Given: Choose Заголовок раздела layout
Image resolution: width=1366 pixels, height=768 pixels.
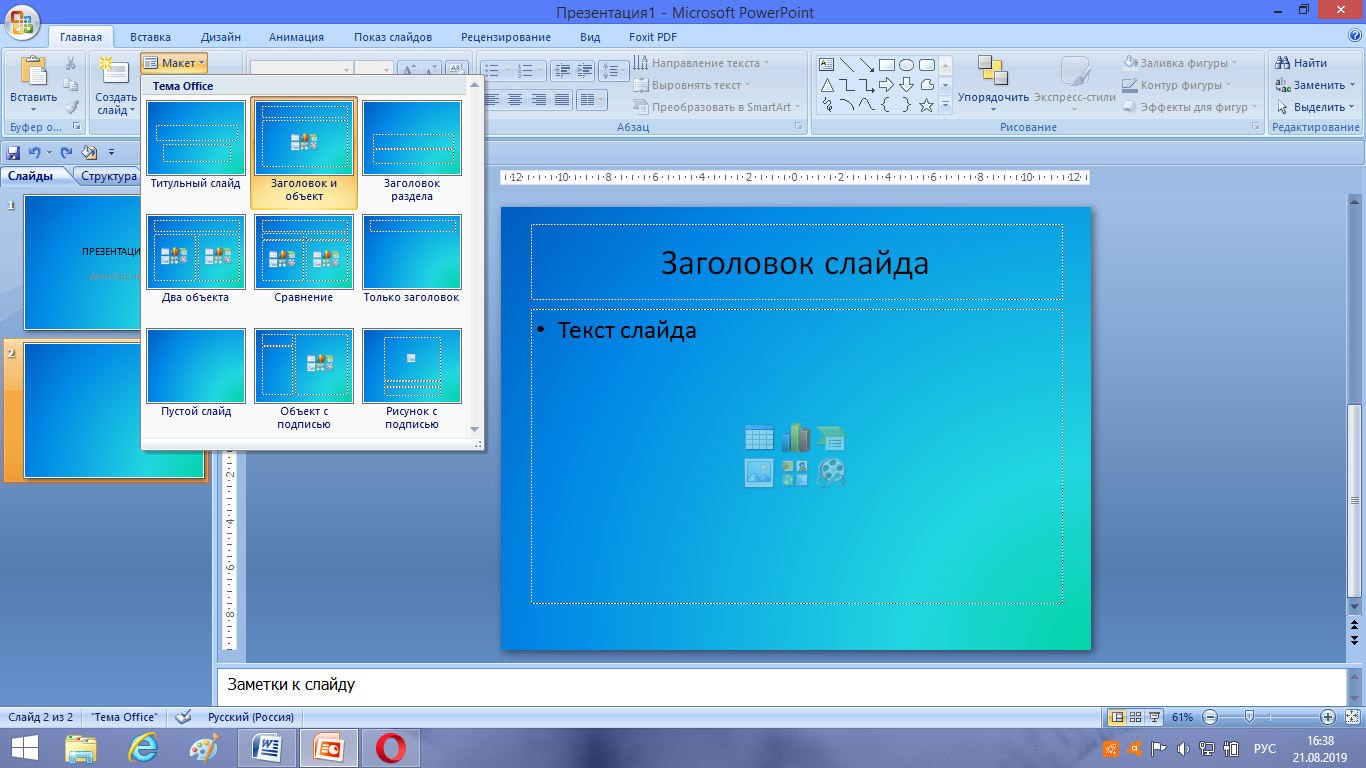Looking at the screenshot, I should [412, 151].
